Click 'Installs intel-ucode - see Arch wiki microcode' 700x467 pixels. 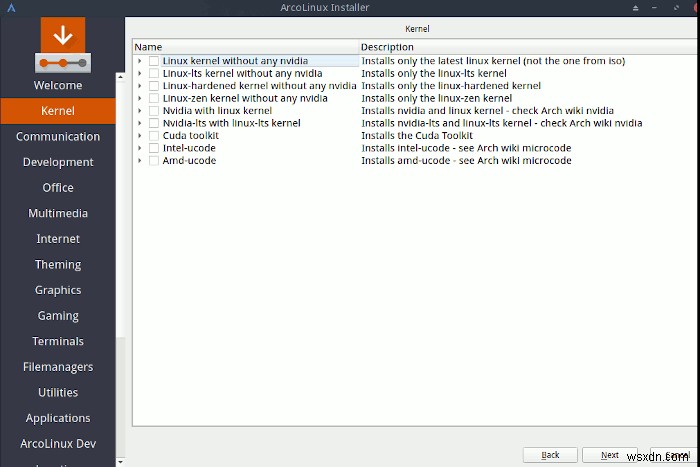click(x=467, y=148)
